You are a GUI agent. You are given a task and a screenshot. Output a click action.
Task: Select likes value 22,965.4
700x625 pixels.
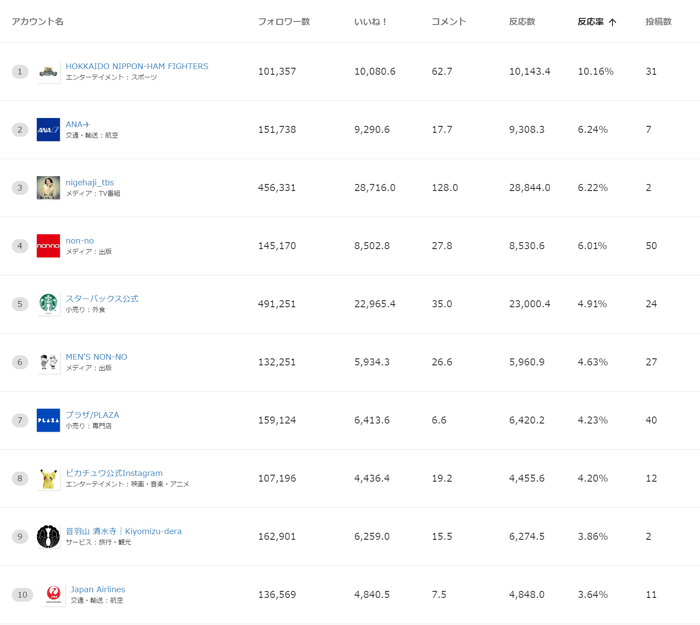pos(375,304)
